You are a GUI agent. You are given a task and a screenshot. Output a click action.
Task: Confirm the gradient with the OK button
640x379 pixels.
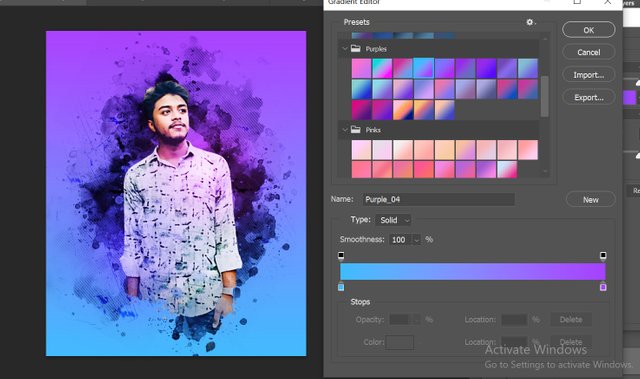coord(589,30)
